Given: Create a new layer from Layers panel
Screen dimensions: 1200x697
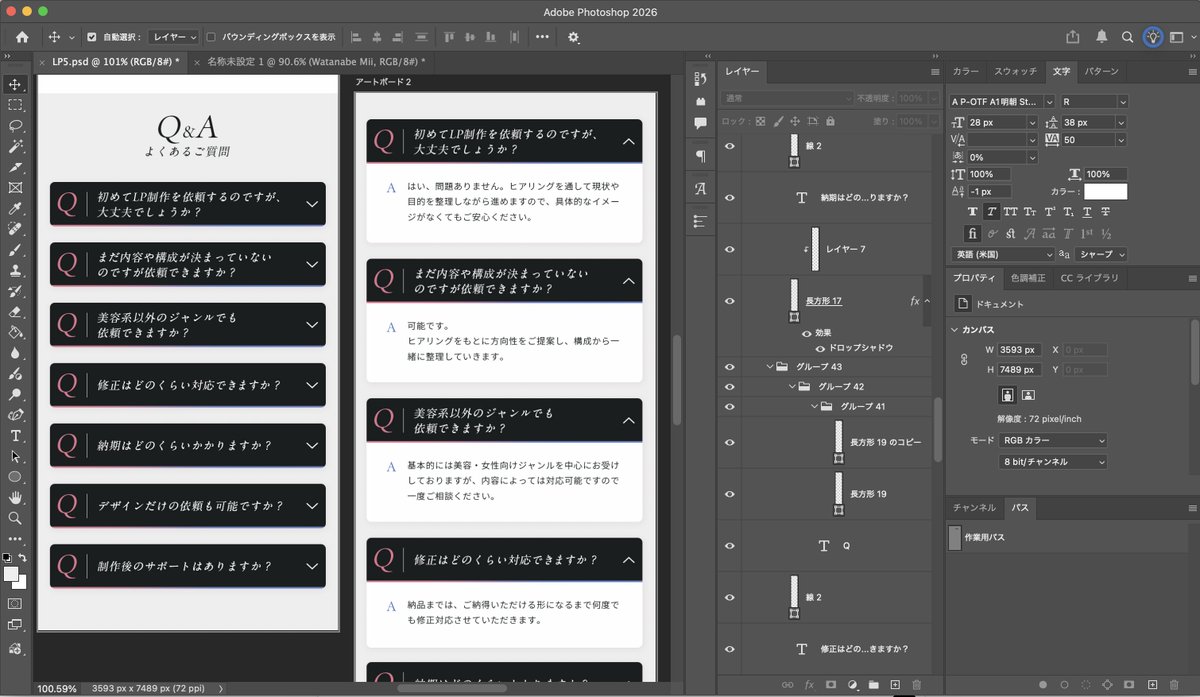Looking at the screenshot, I should point(895,685).
